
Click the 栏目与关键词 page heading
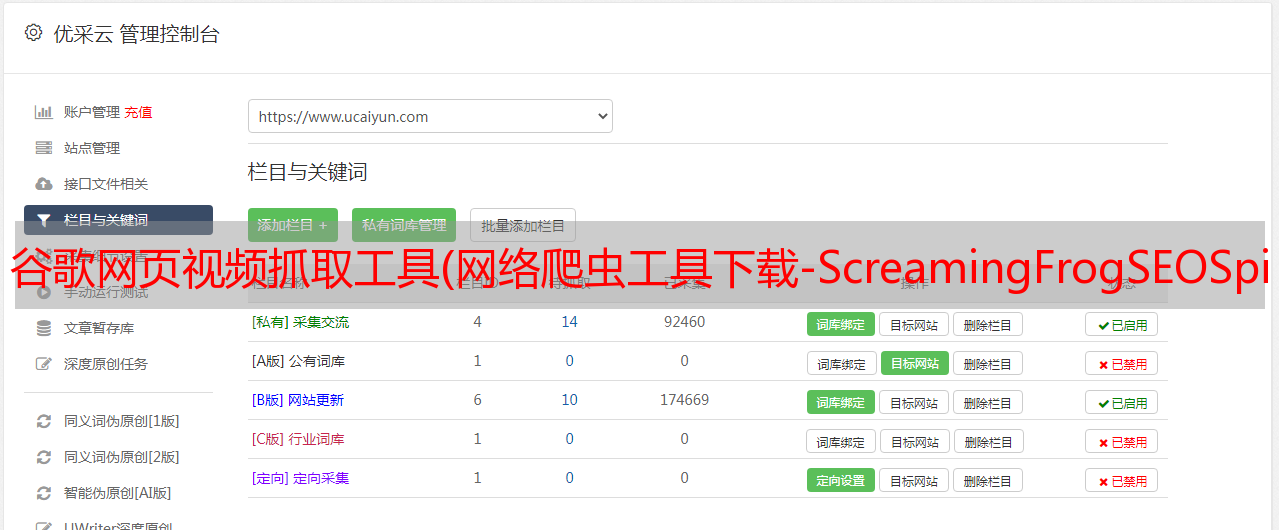pos(307,172)
